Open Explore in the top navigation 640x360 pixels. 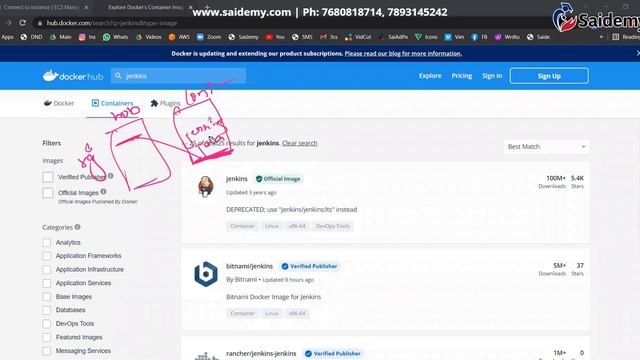click(x=430, y=76)
